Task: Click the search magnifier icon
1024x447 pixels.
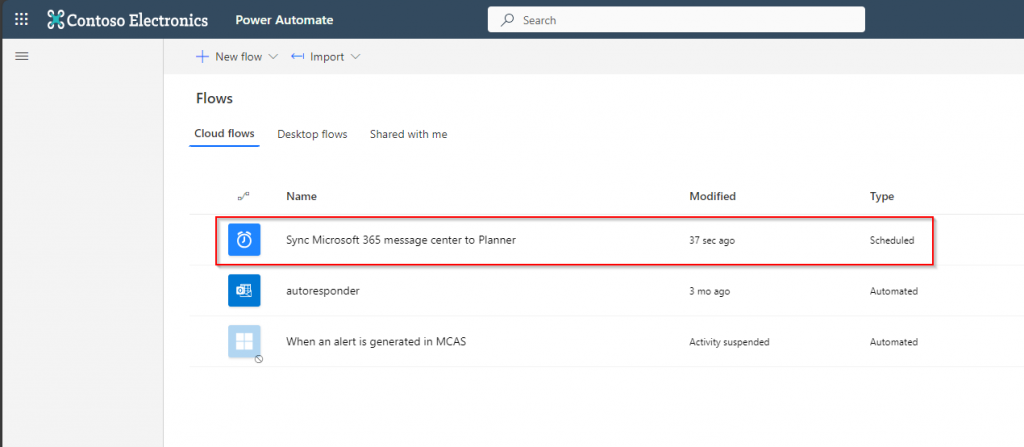Action: (x=507, y=20)
